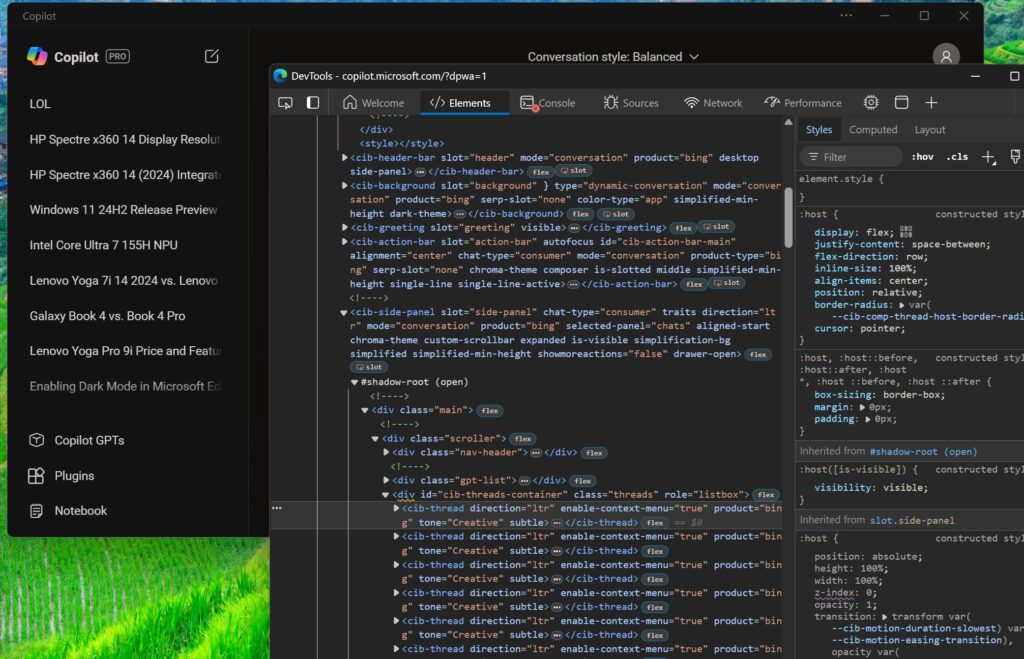This screenshot has width=1024, height=659.
Task: Open the Copilot GPTs link
Action: coord(89,440)
